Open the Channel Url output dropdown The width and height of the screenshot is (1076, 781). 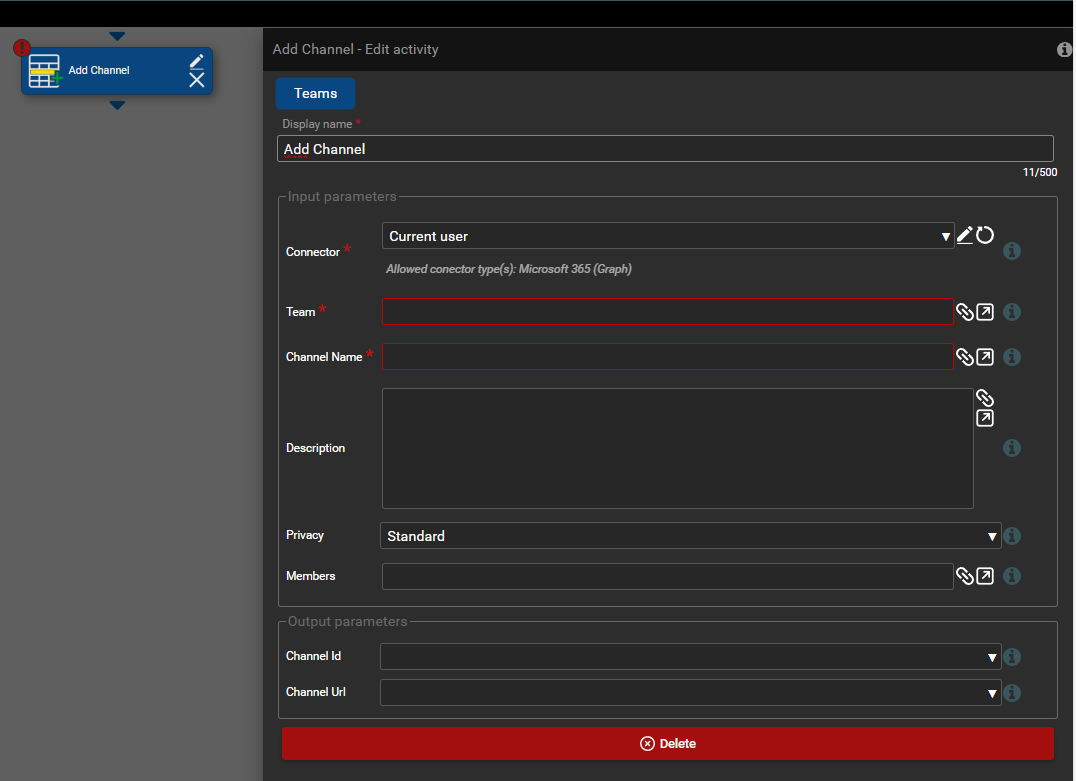pyautogui.click(x=690, y=692)
